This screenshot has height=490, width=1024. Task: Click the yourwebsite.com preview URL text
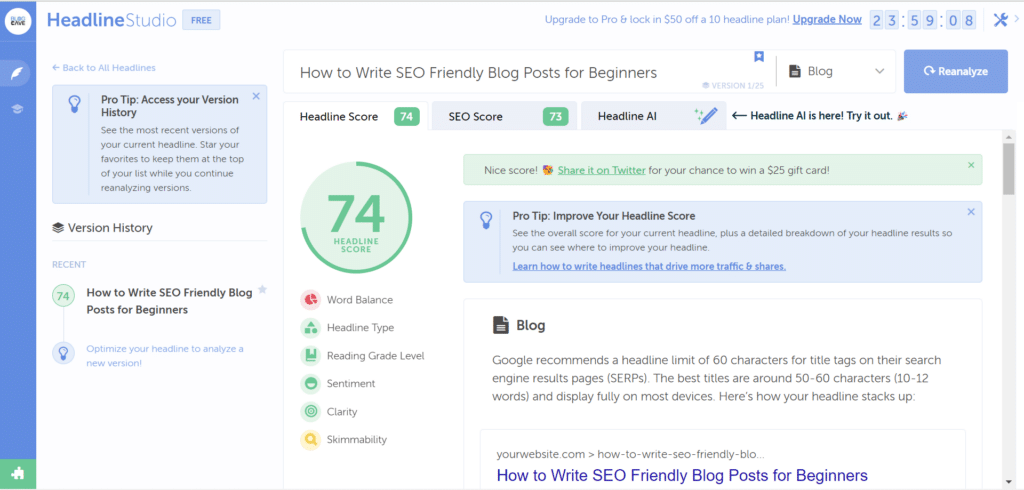coord(630,454)
